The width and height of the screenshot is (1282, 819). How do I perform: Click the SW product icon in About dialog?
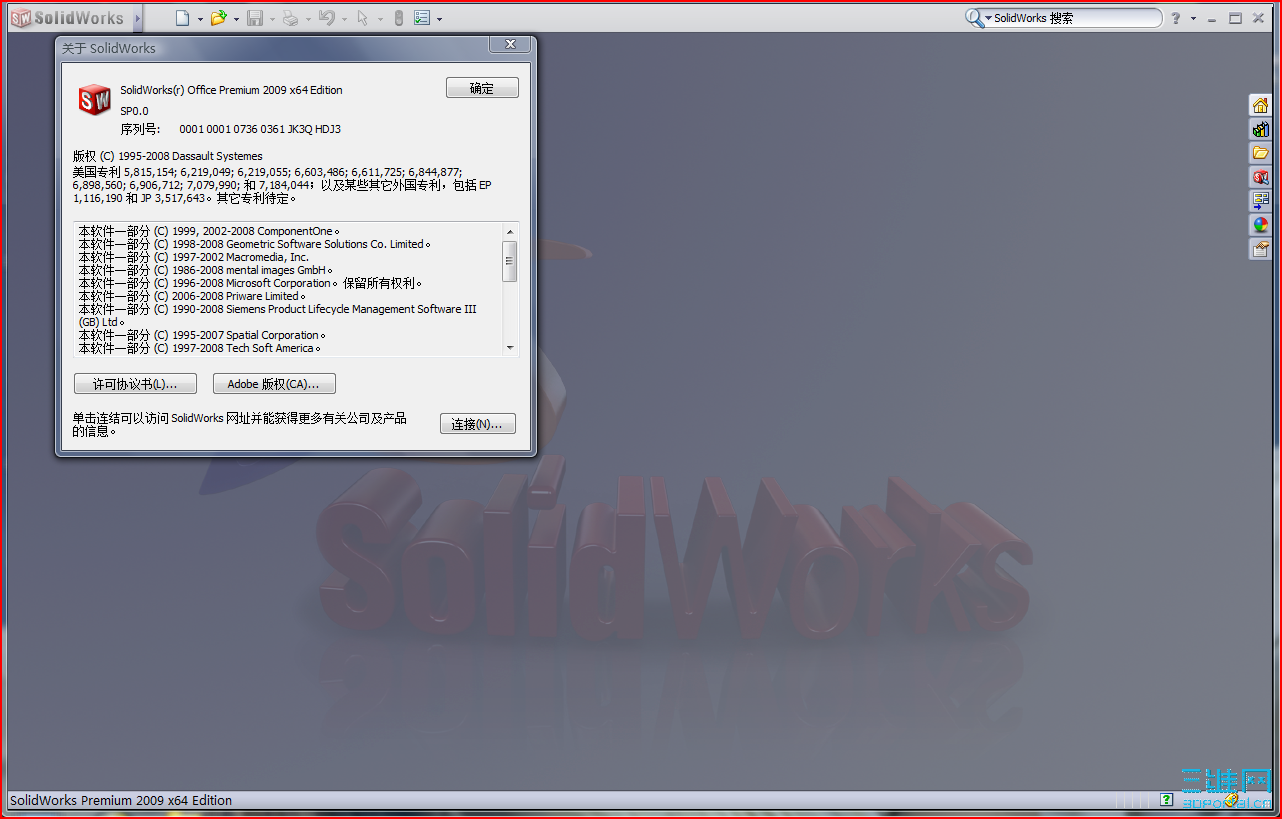[95, 100]
